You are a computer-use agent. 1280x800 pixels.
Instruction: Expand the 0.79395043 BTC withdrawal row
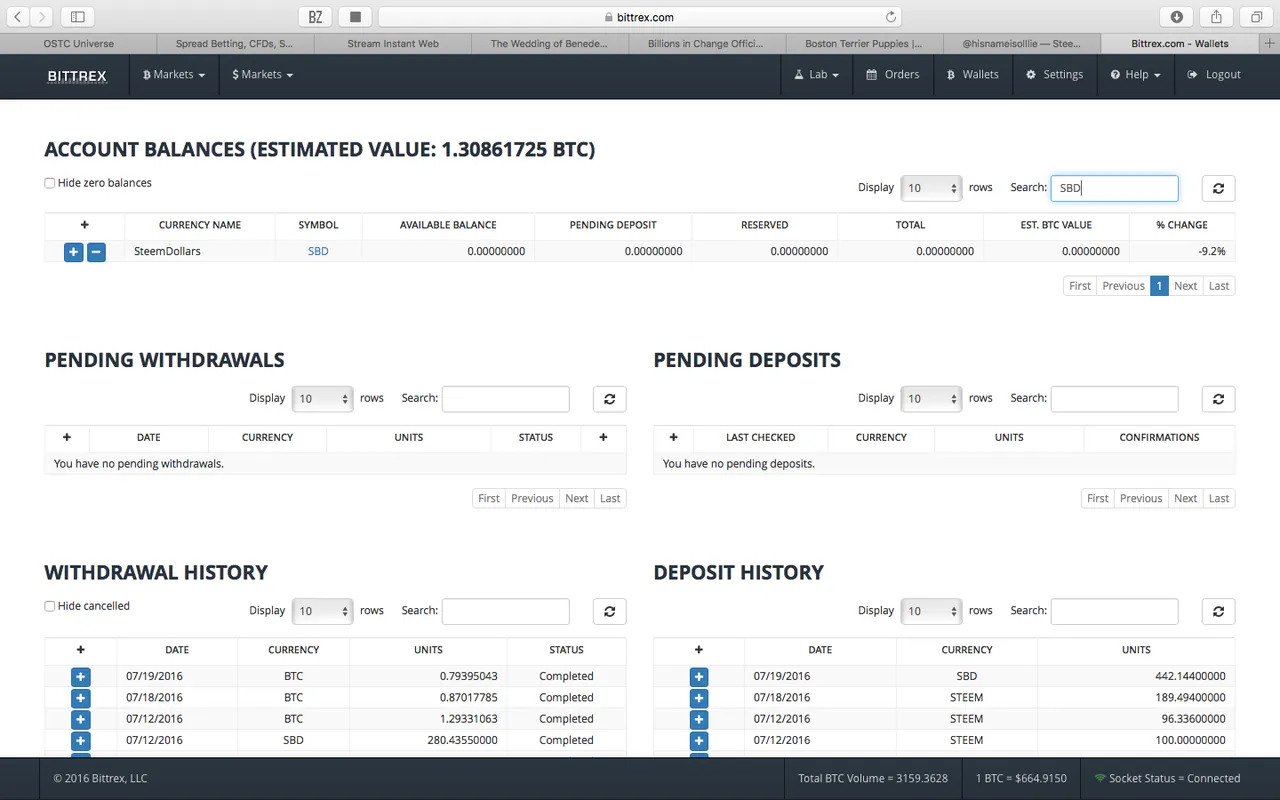[81, 677]
